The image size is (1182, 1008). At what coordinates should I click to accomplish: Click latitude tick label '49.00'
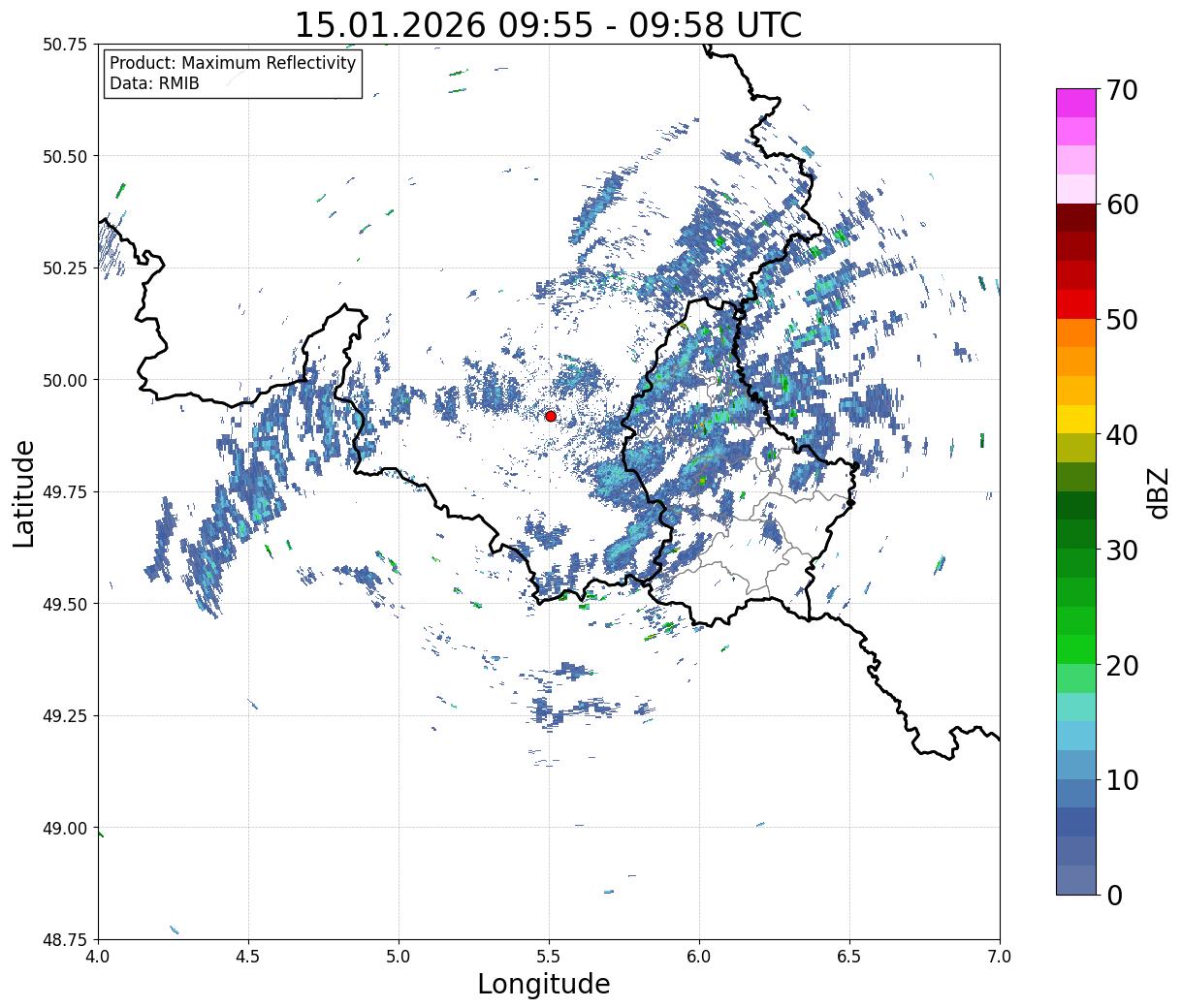[x=65, y=828]
